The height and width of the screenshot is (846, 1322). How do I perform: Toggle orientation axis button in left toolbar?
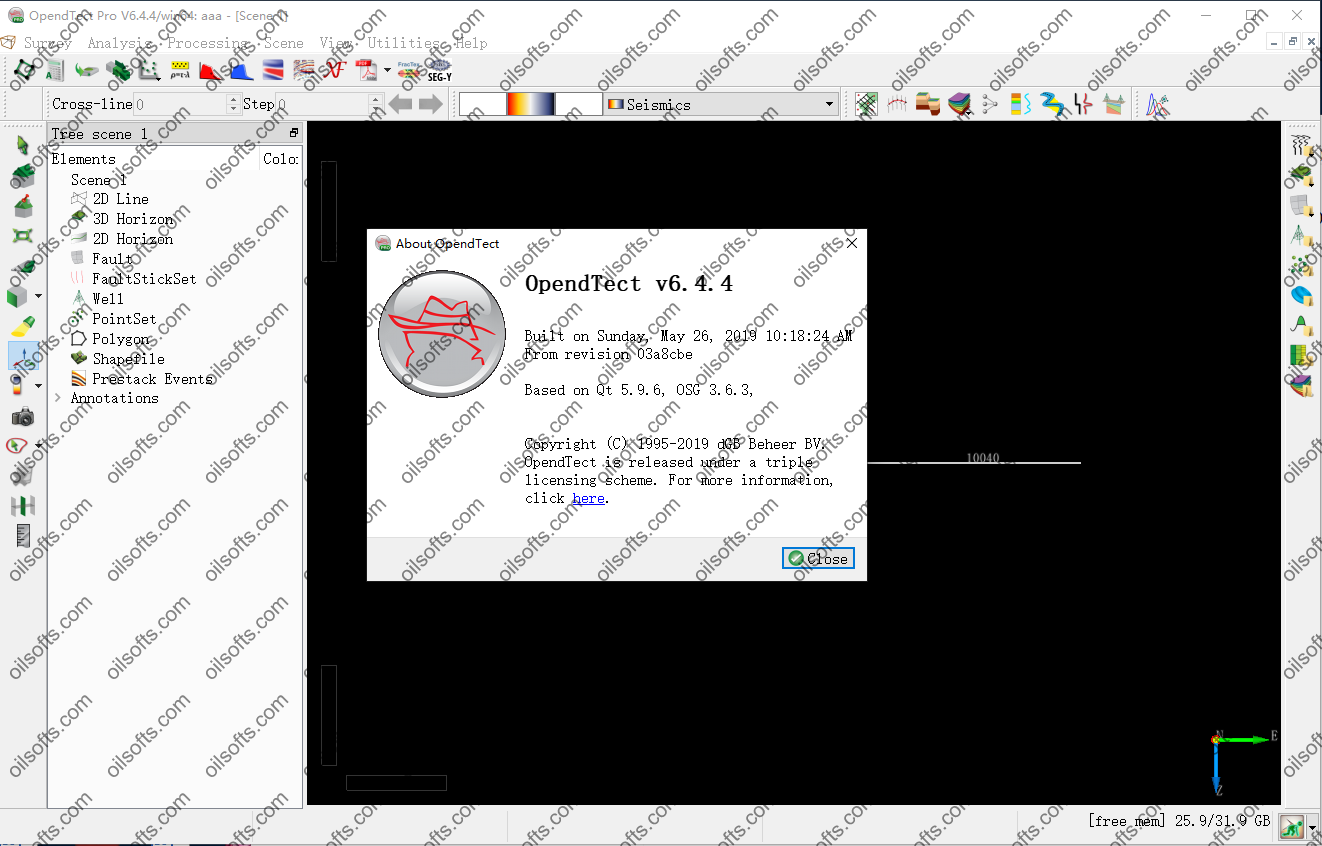(22, 356)
